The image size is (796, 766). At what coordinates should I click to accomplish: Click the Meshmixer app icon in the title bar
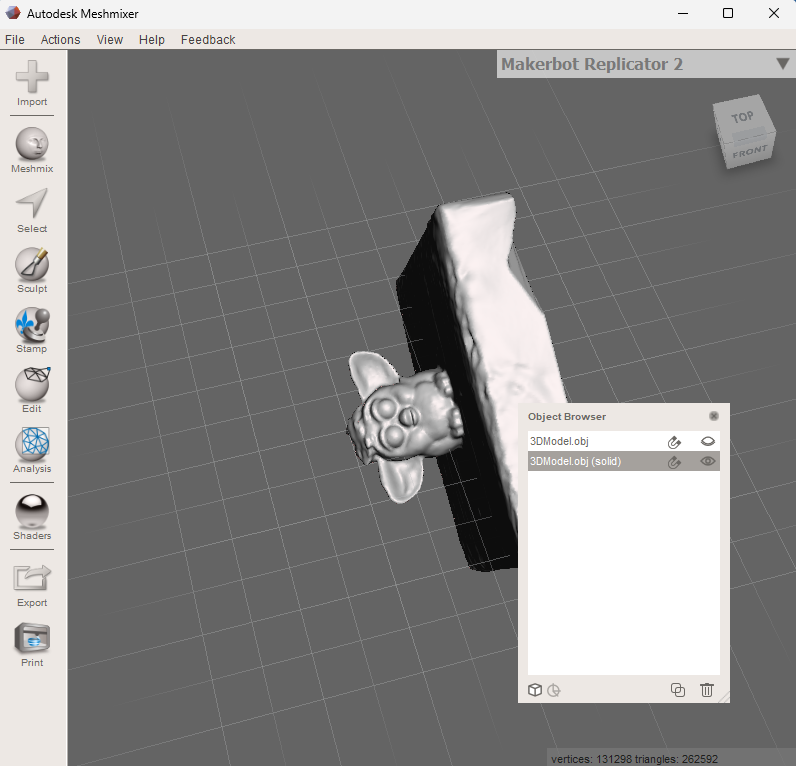pos(13,13)
